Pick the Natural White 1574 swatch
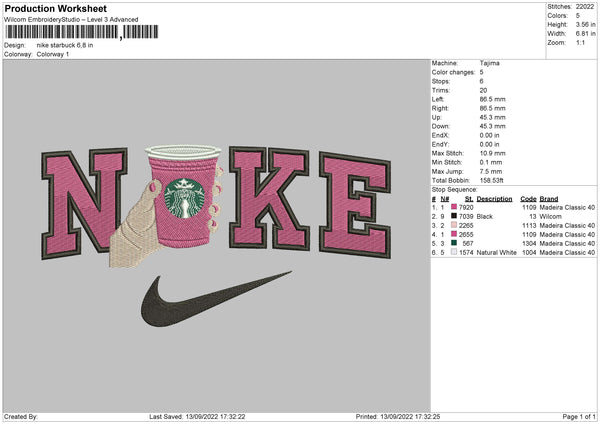Viewport: 600px width, 424px height. tap(456, 252)
